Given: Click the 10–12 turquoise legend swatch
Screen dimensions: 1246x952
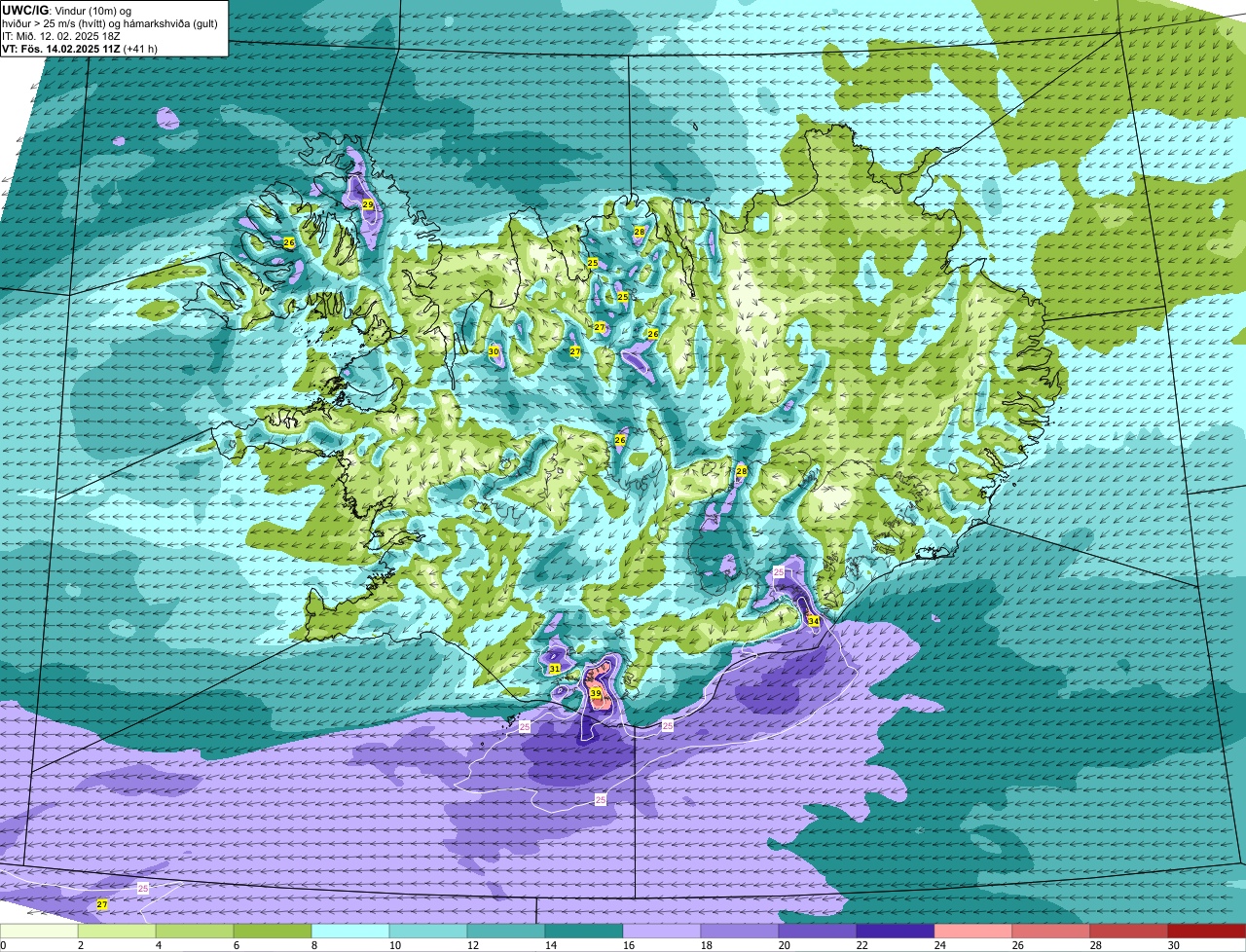Looking at the screenshot, I should pos(428,932).
